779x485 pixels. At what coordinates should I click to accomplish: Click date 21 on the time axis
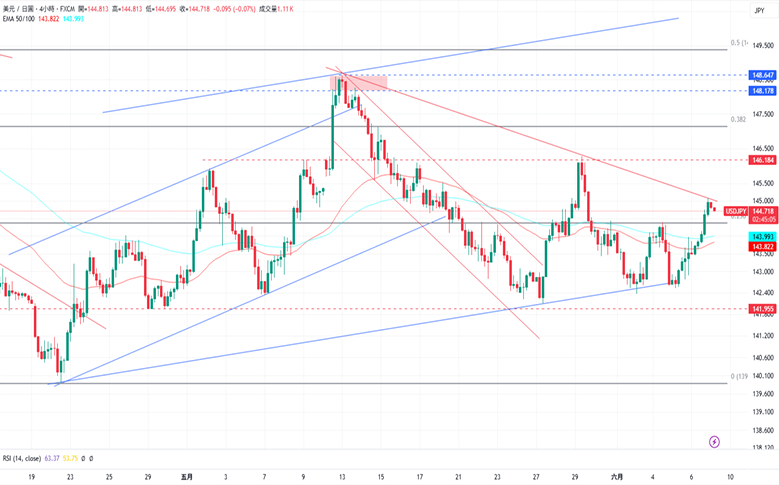[458, 477]
